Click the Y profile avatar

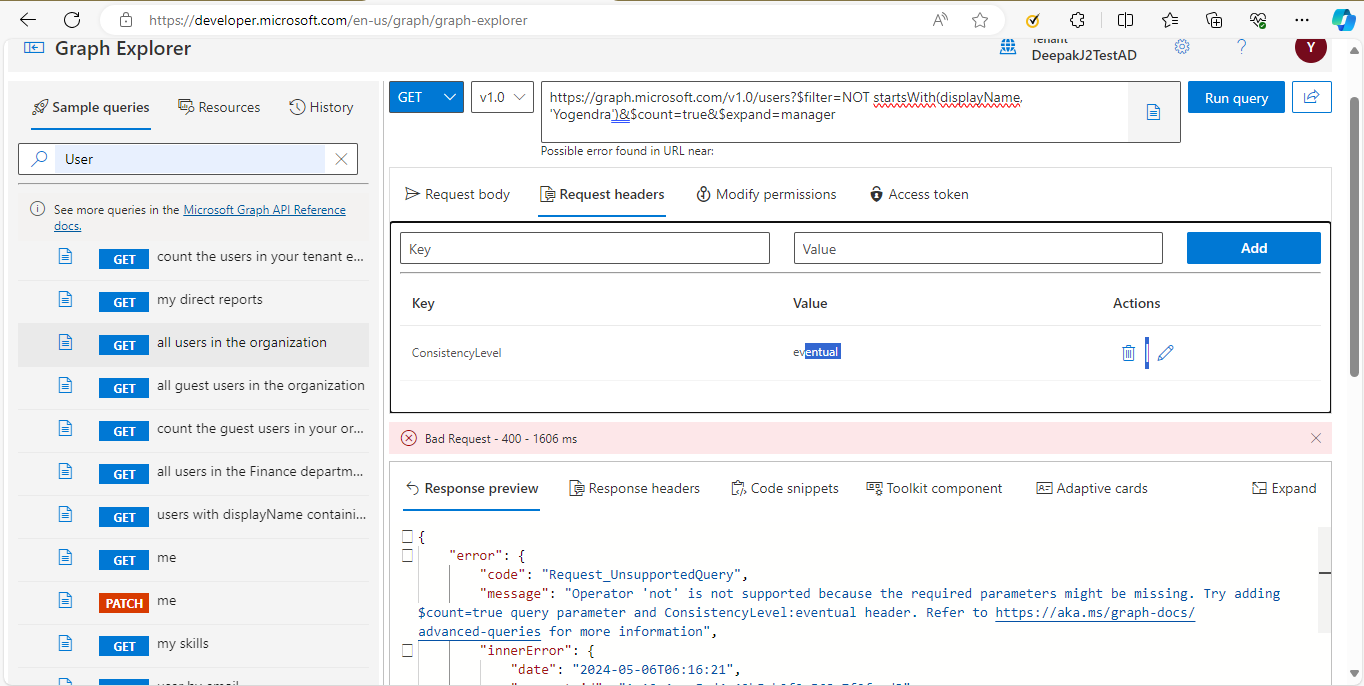click(1310, 47)
